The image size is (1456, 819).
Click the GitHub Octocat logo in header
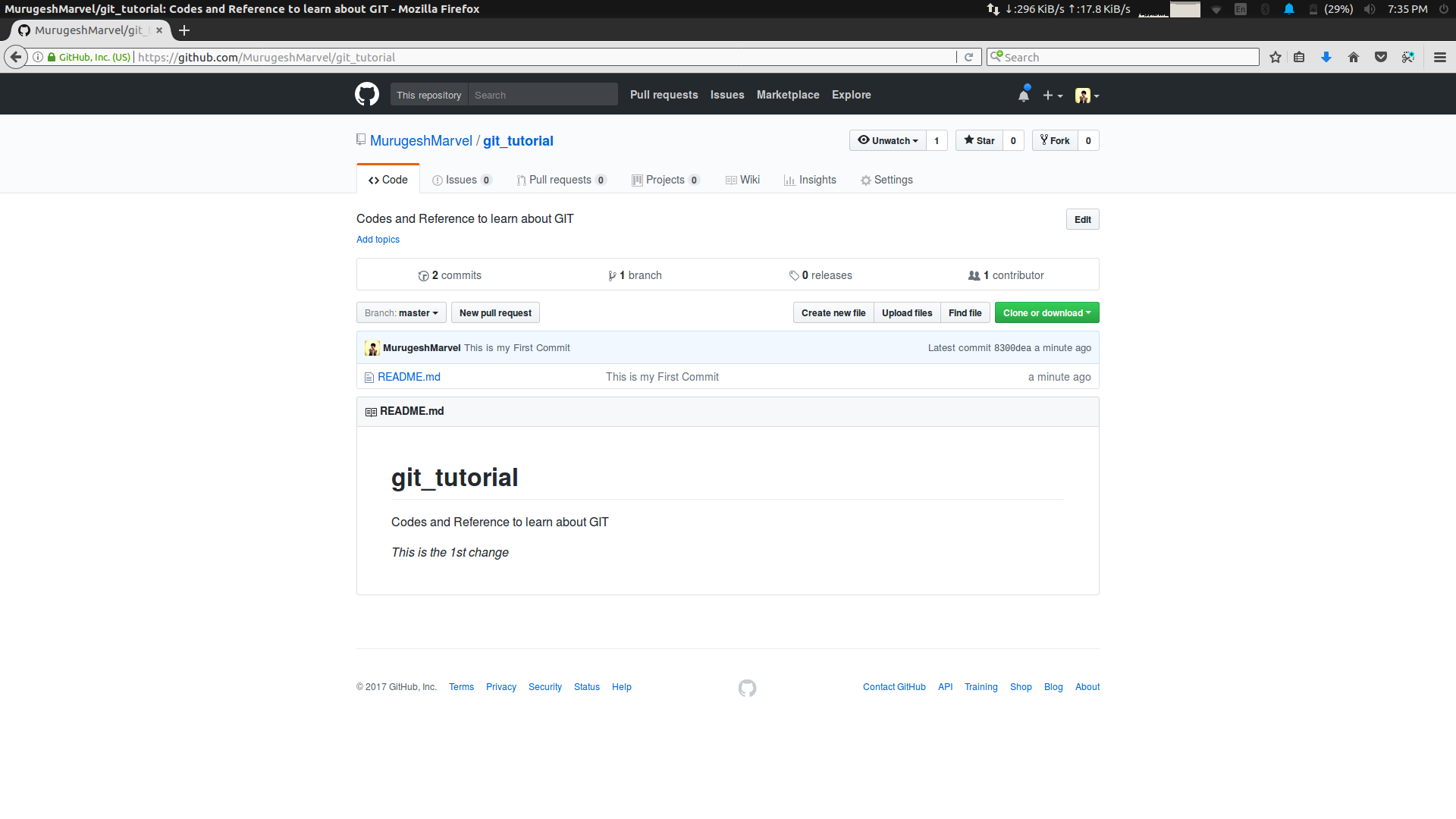click(367, 95)
